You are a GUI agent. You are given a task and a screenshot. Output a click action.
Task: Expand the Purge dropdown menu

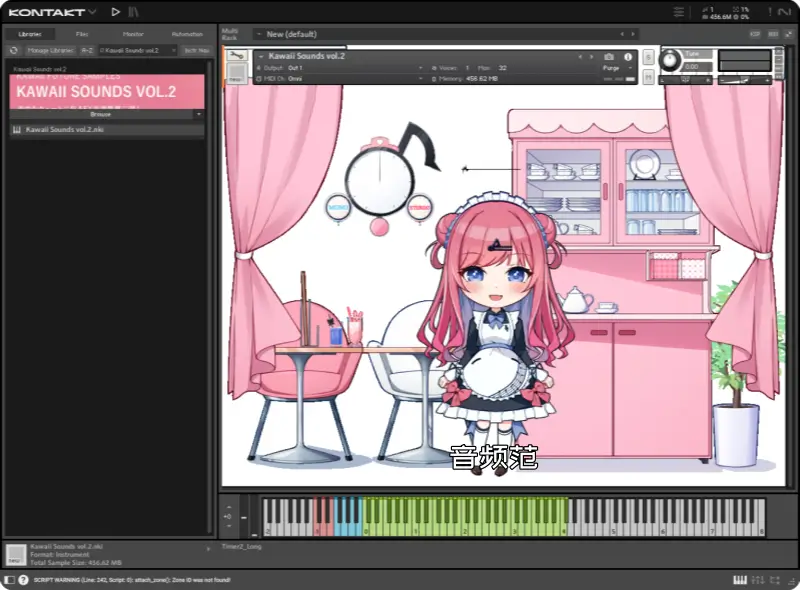pos(614,67)
